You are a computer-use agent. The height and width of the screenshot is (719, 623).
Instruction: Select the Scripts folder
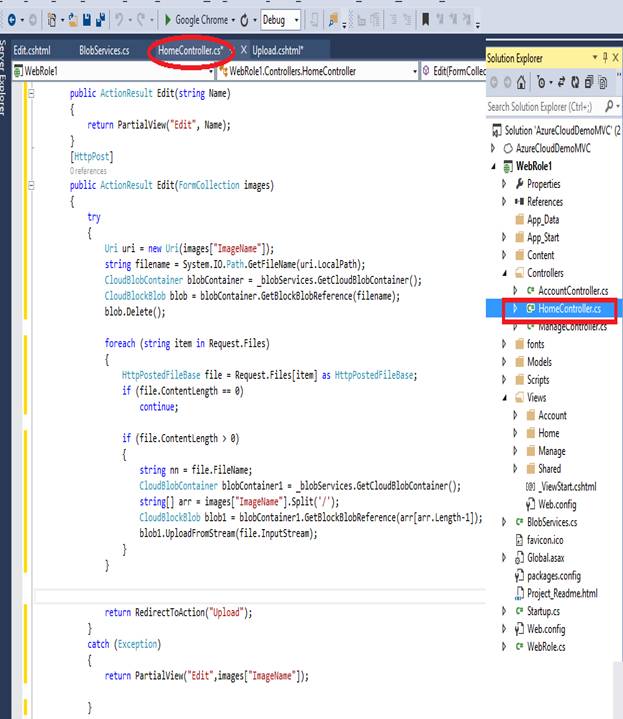pos(532,380)
